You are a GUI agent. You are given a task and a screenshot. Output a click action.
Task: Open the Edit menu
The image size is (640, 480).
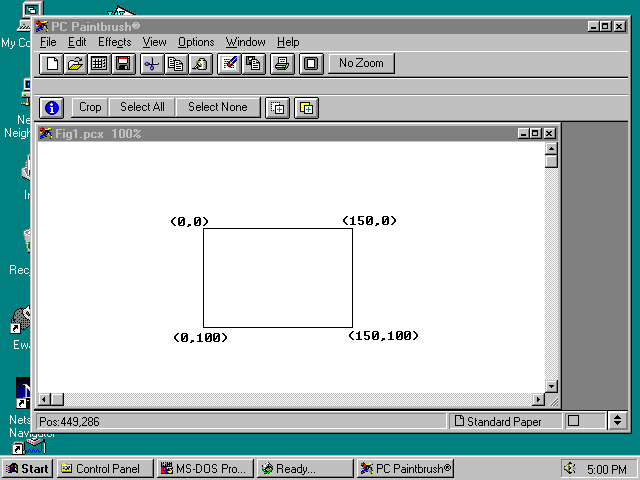(77, 42)
